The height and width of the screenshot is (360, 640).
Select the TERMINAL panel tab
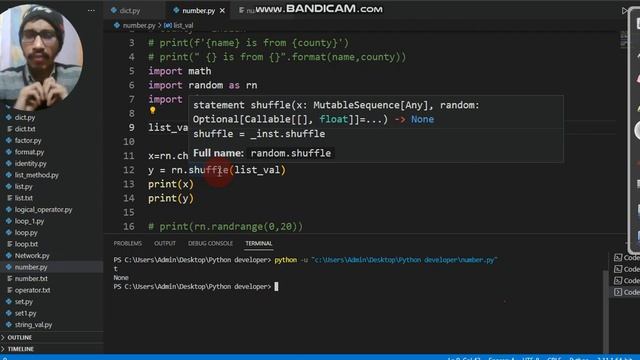click(x=259, y=243)
